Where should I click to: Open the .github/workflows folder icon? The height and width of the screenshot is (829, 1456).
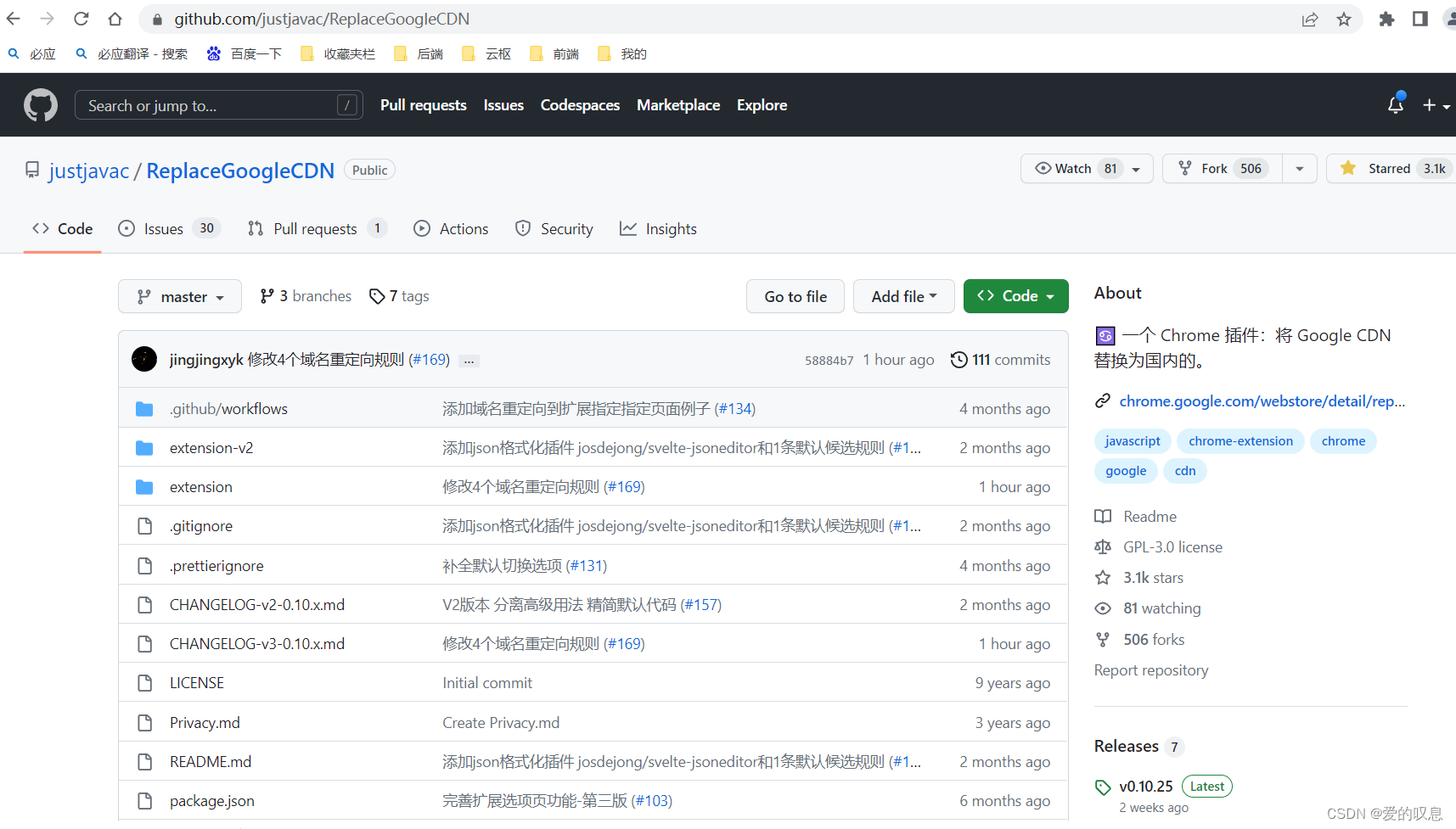pyautogui.click(x=144, y=409)
